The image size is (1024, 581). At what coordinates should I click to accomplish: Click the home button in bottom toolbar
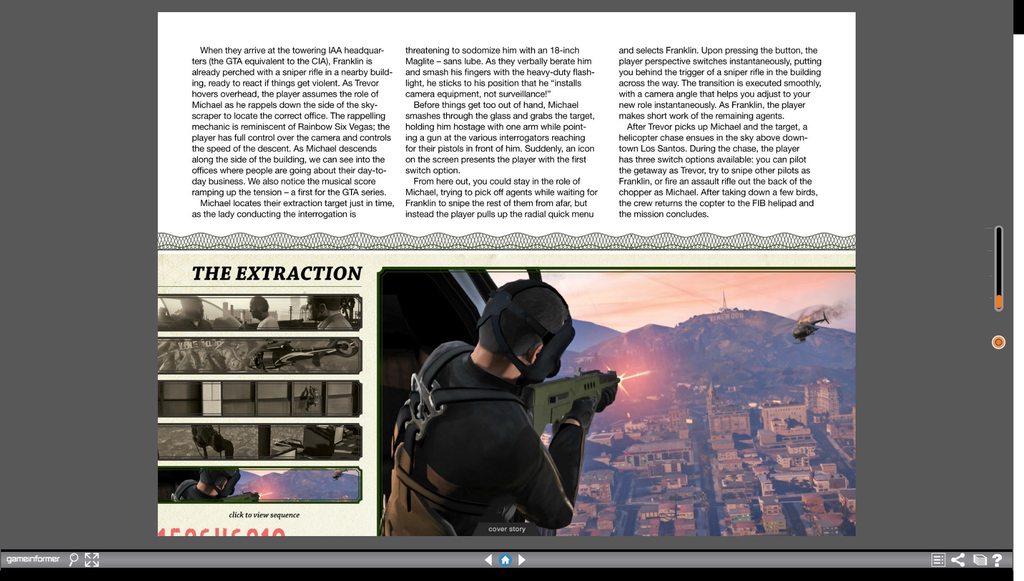pos(505,560)
